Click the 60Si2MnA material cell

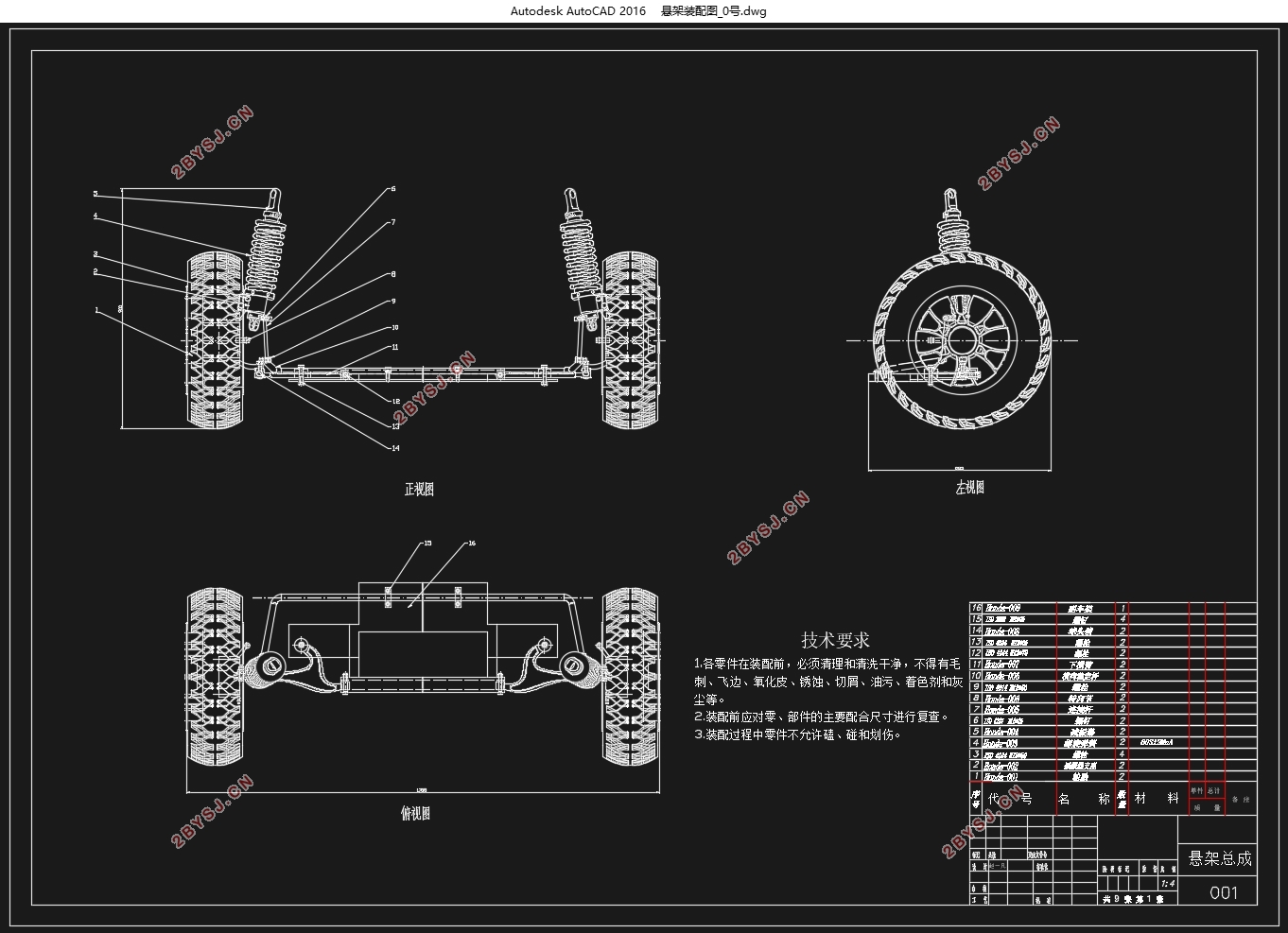[x=1157, y=743]
